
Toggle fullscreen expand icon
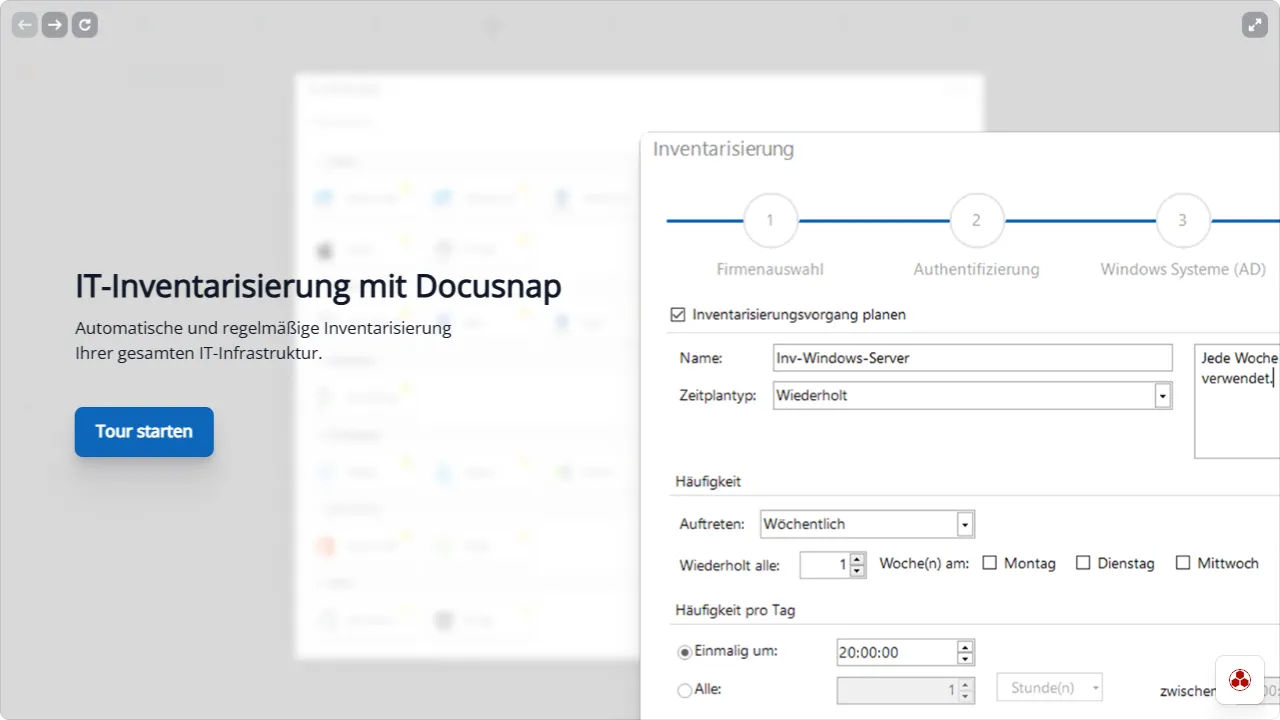click(1255, 25)
